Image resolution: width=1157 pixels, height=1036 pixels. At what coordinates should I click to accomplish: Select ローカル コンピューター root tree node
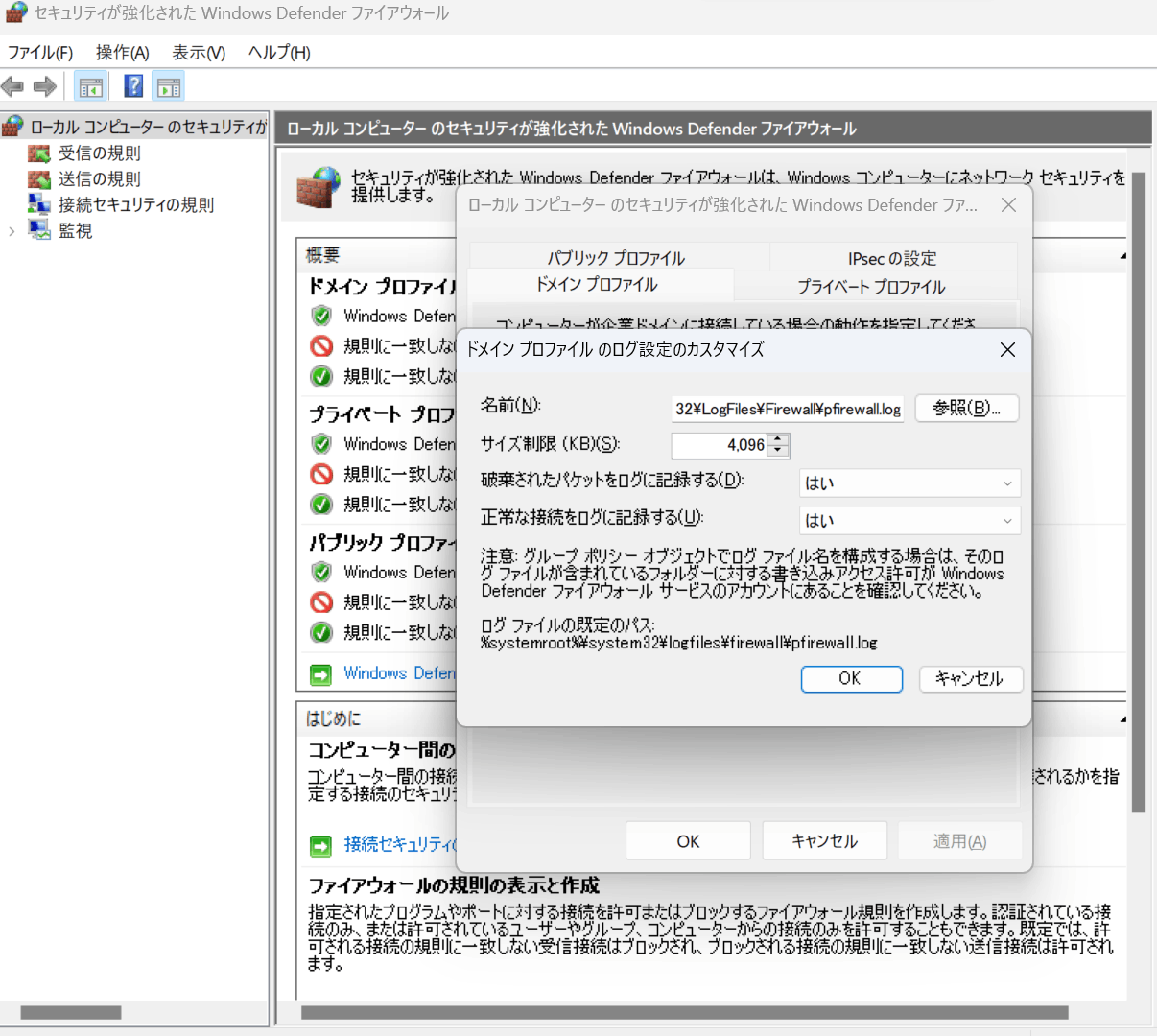[x=148, y=127]
